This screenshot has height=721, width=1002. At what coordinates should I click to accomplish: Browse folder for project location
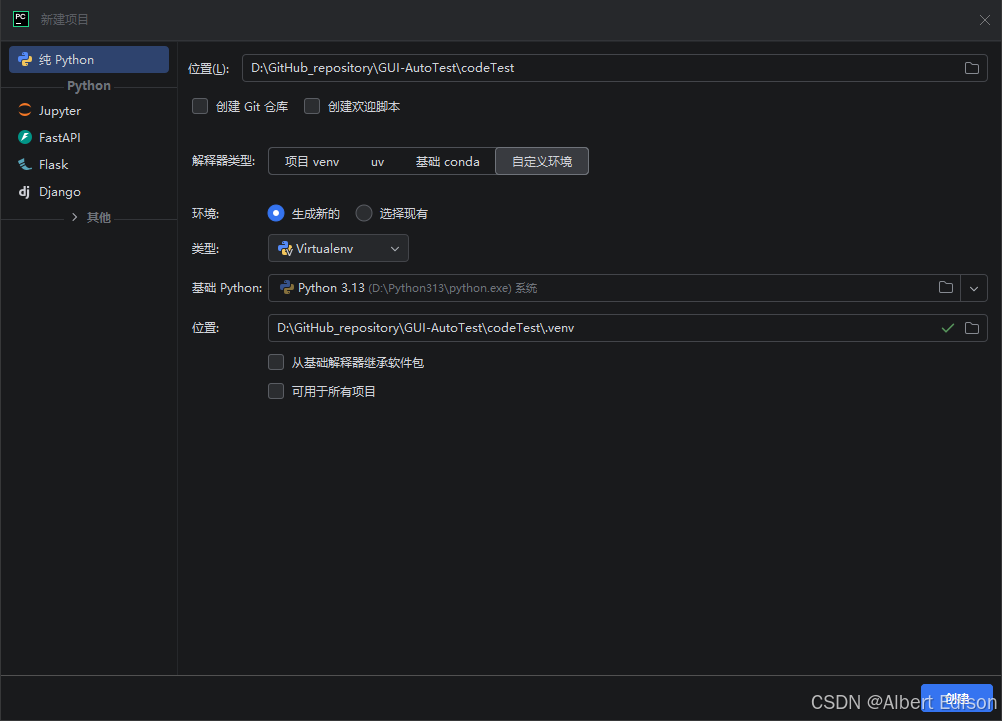pos(971,68)
